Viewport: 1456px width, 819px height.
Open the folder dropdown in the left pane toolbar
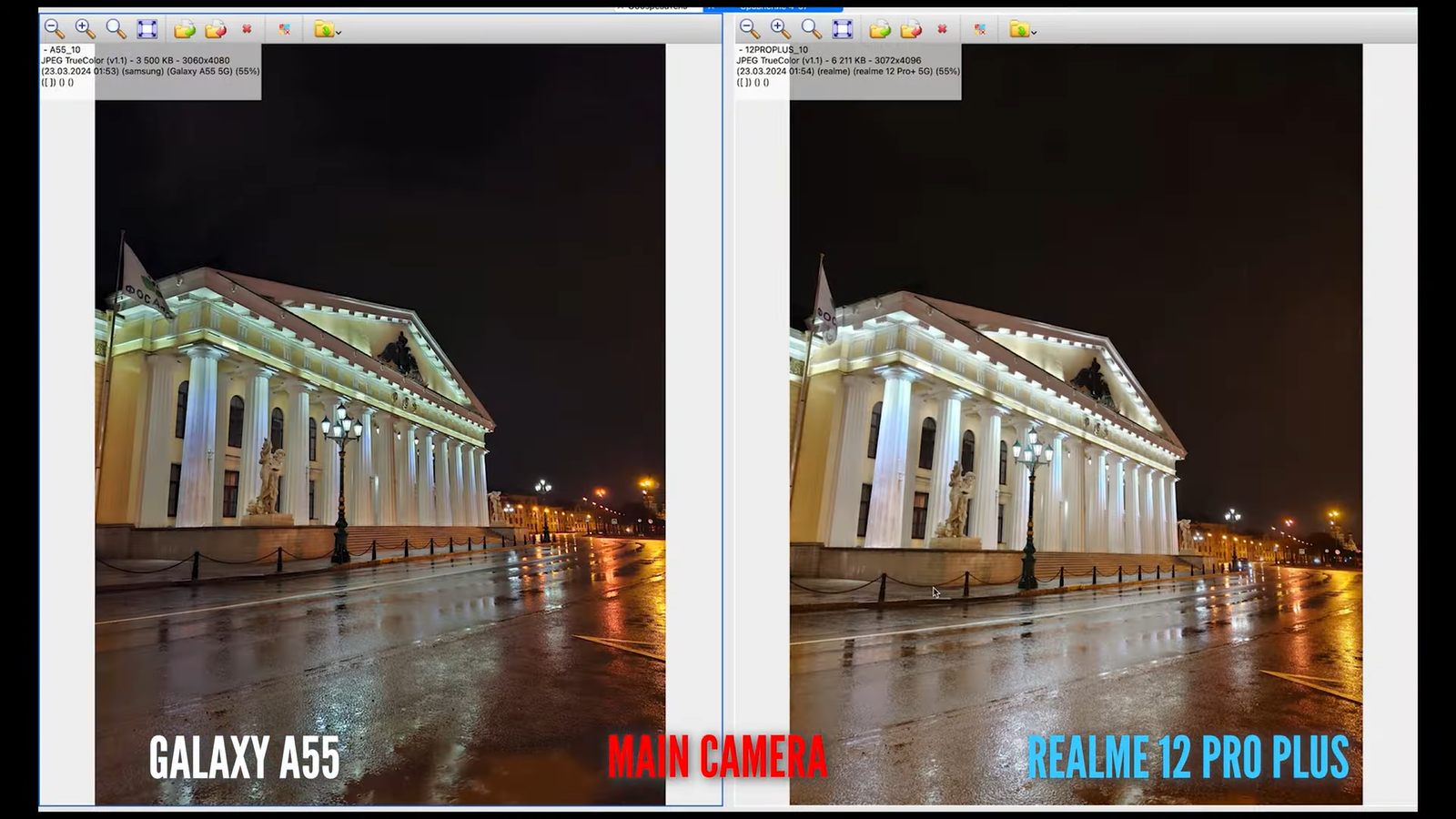tap(328, 30)
